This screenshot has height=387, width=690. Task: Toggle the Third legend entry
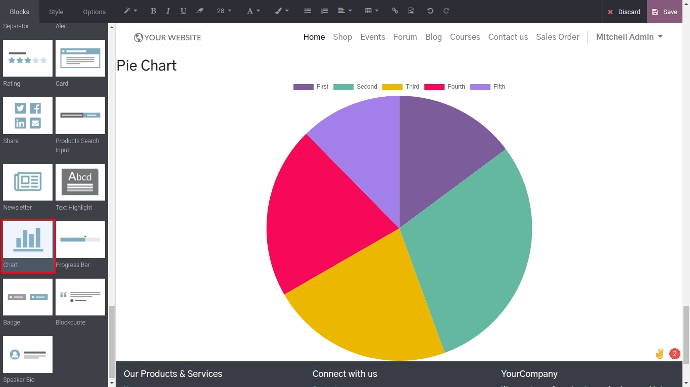400,87
